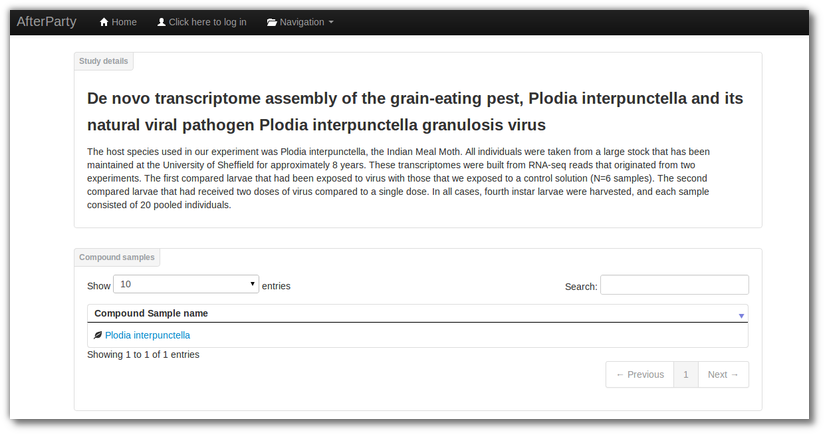
Task: Go to the Next page button
Action: (x=723, y=375)
